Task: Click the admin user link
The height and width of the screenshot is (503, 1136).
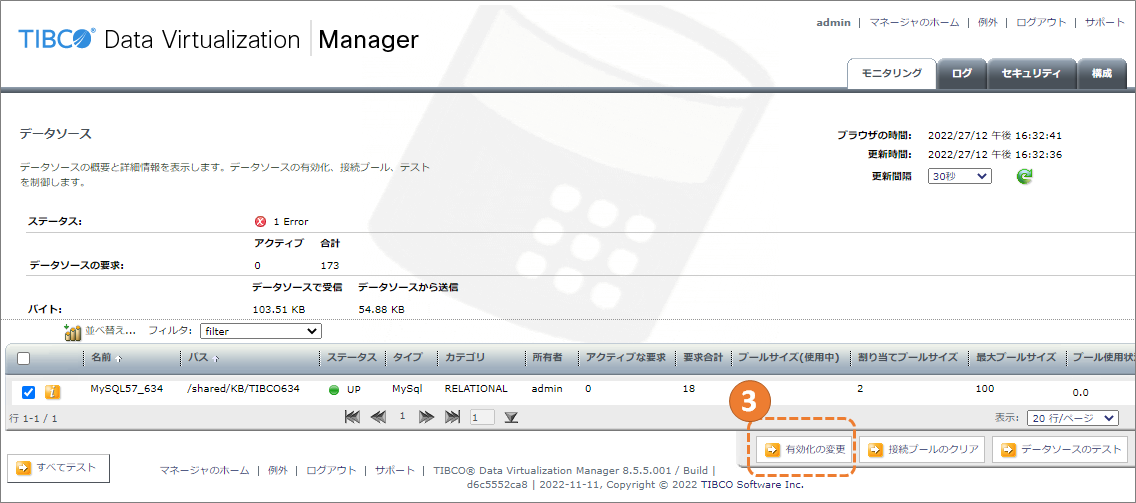Action: pos(833,22)
